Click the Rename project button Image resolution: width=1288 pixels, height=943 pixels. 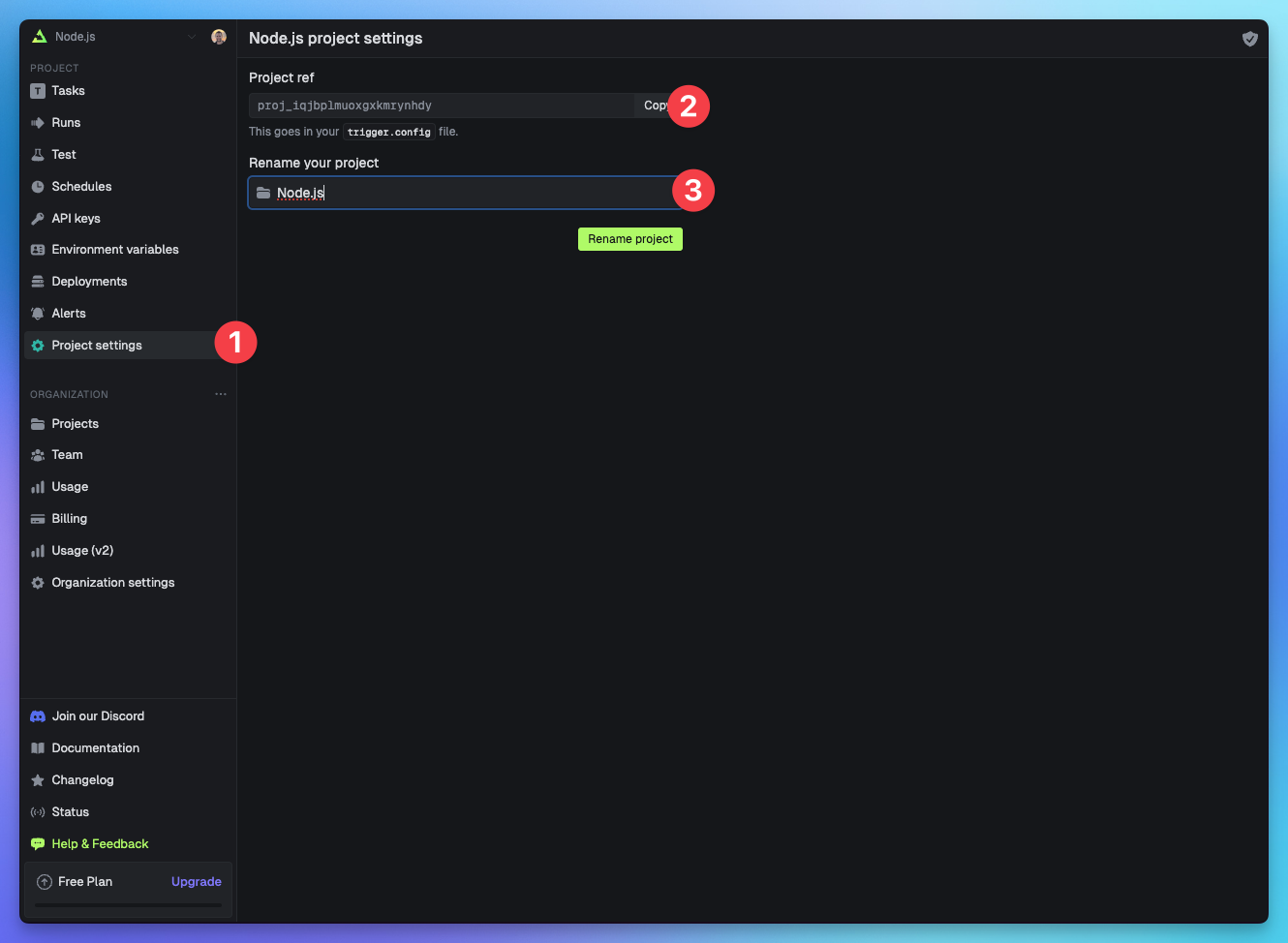629,238
